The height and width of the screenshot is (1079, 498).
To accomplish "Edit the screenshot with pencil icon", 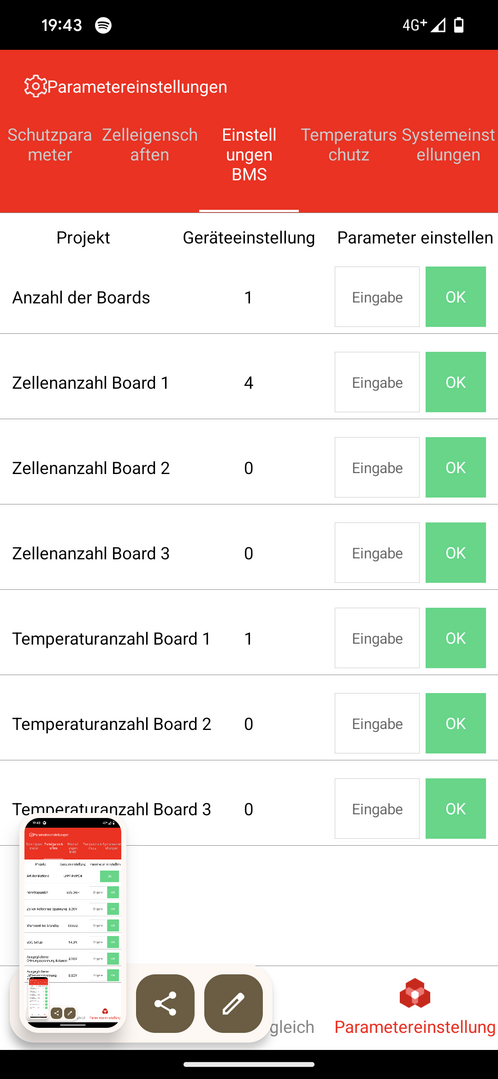I will coord(234,1004).
